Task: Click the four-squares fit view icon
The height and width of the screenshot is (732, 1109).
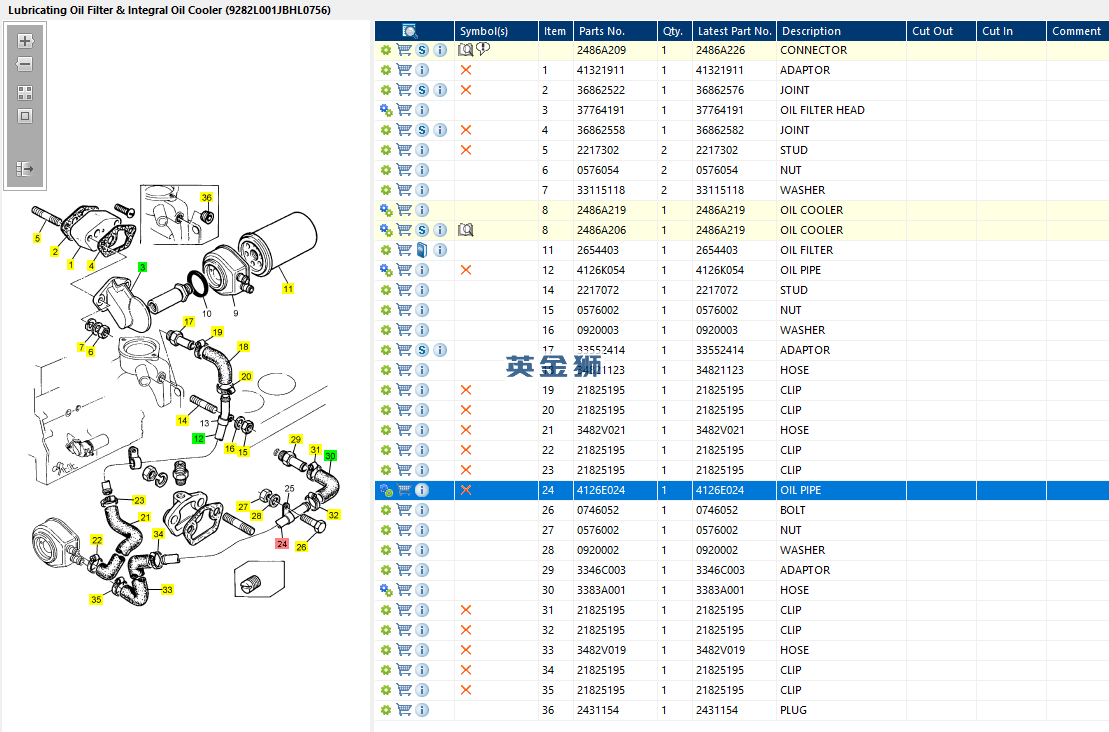Action: tap(25, 93)
